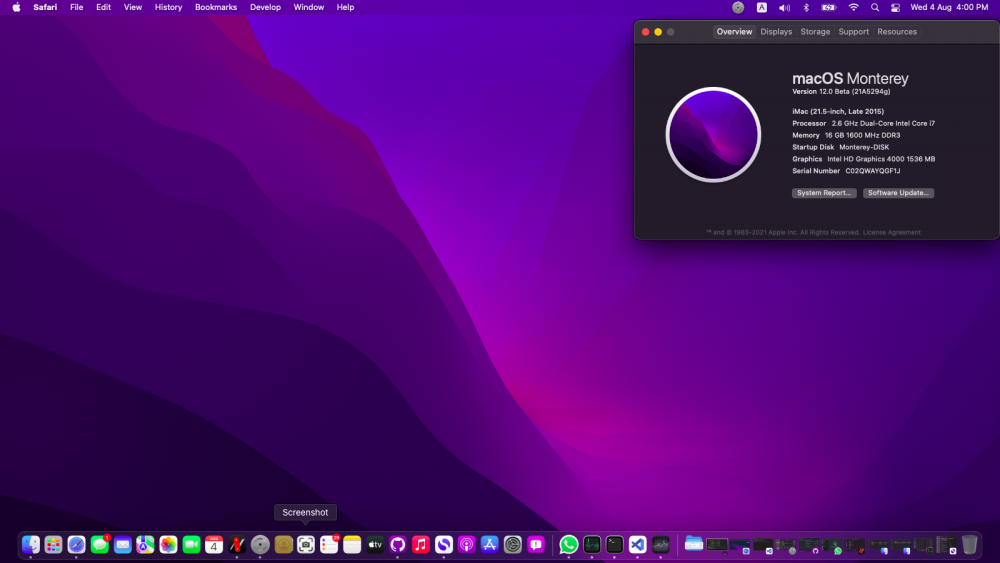
Task: Open Podcasts app in Dock
Action: click(x=467, y=545)
